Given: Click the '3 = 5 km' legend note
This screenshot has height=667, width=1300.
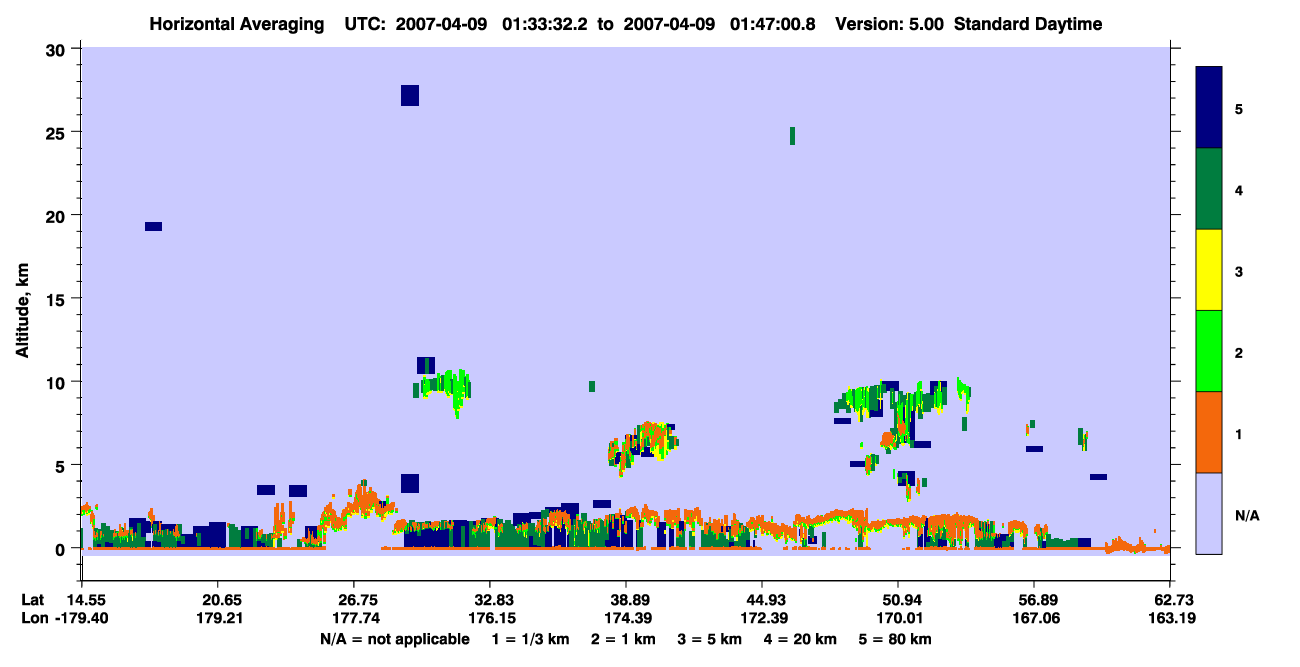Looking at the screenshot, I should click(711, 639).
